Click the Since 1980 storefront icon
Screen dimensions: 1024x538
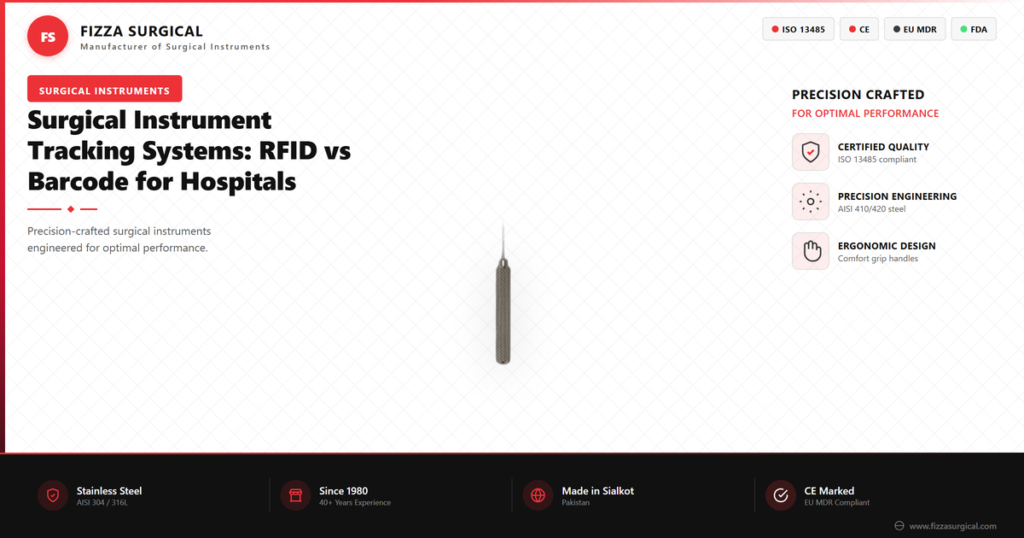pos(295,496)
